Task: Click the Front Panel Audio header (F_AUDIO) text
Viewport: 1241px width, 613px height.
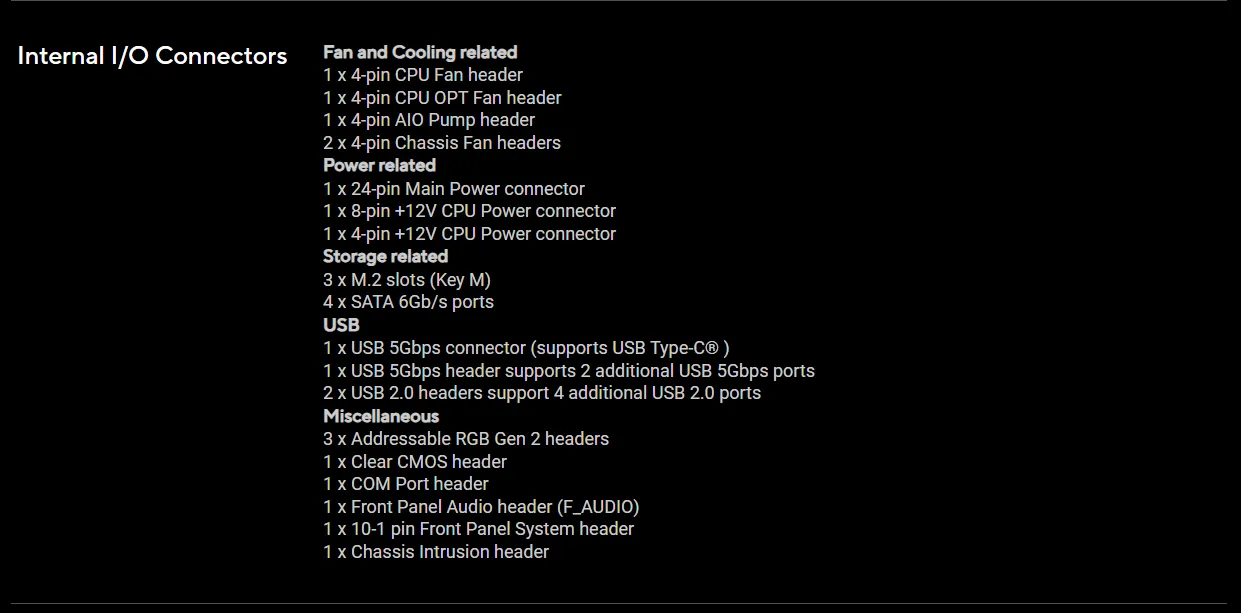Action: point(481,507)
